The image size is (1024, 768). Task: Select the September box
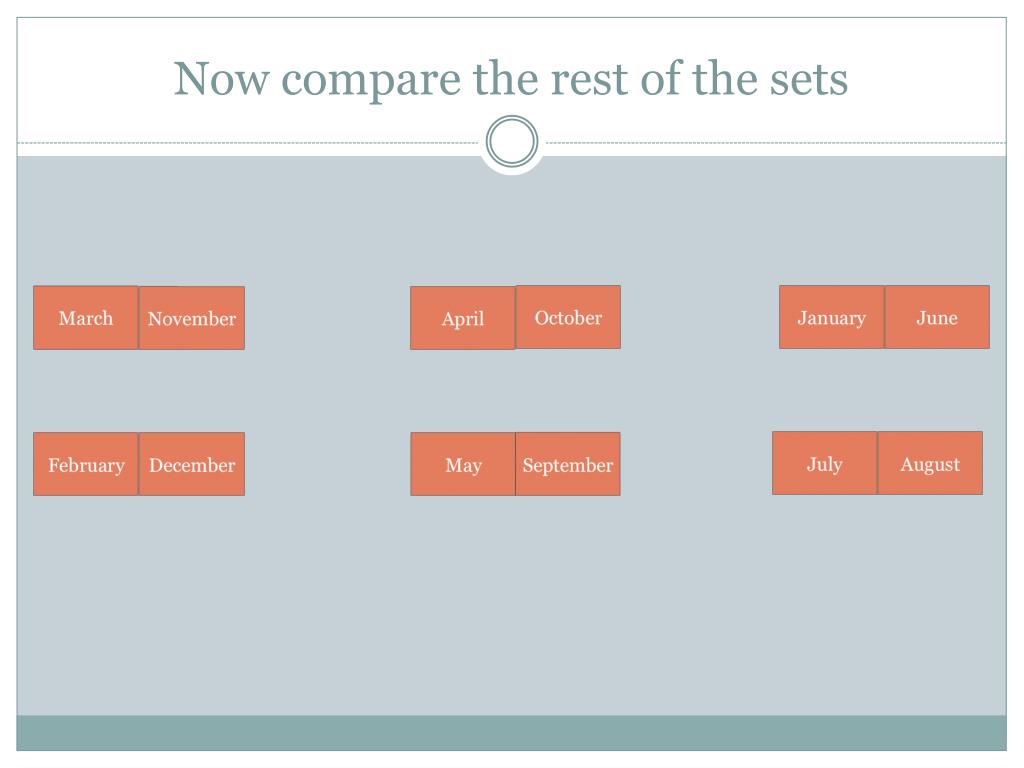[x=568, y=464]
